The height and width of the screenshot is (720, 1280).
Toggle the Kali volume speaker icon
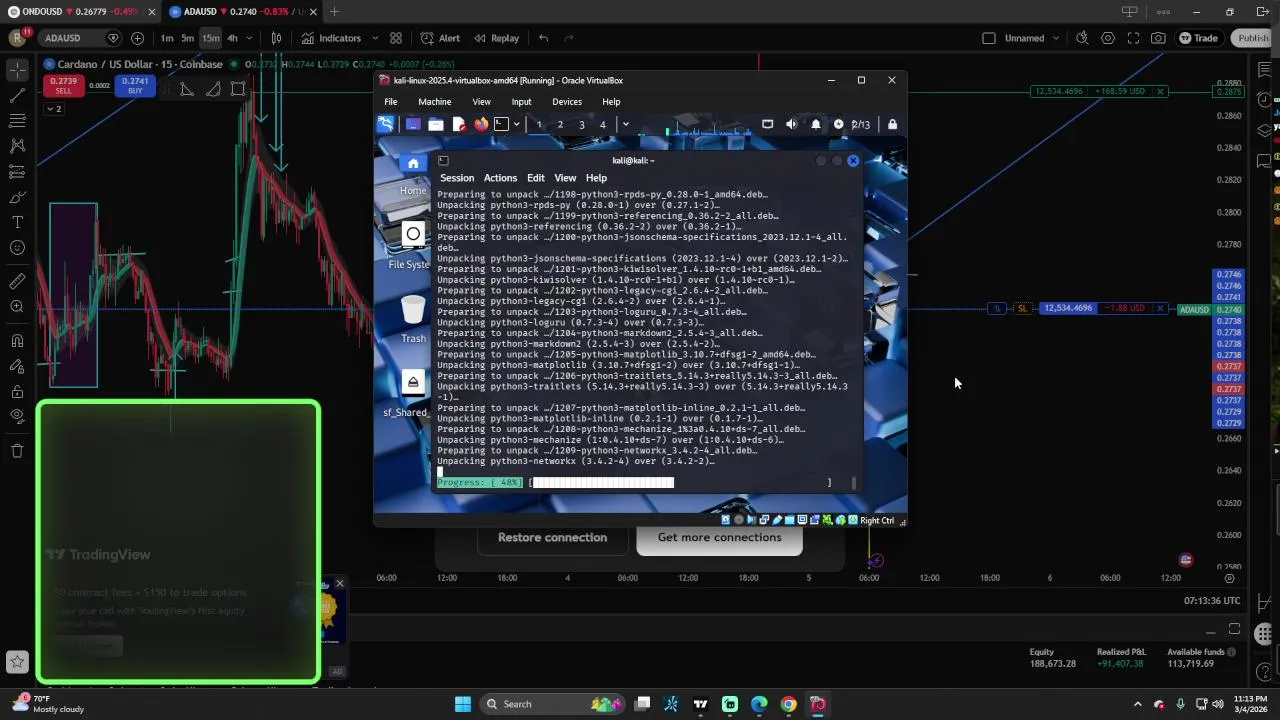pos(792,124)
